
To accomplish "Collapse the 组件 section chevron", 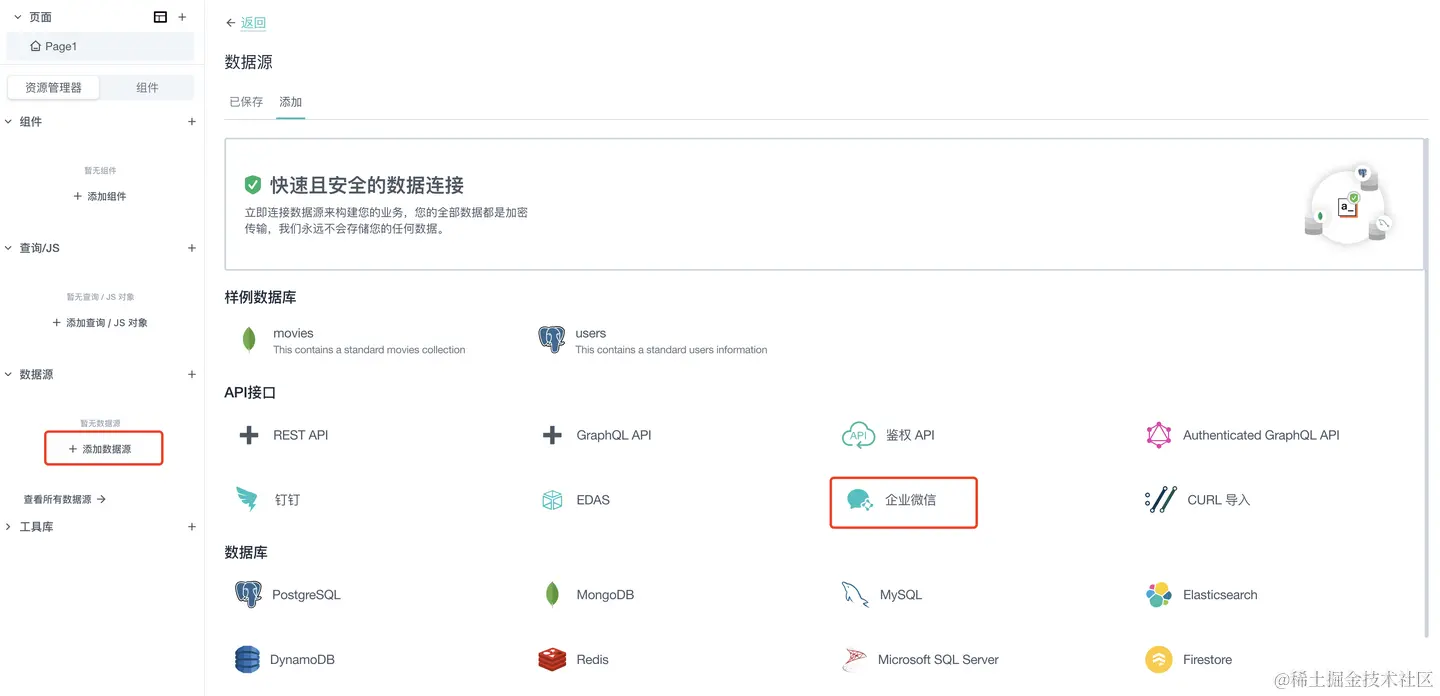I will [9, 122].
